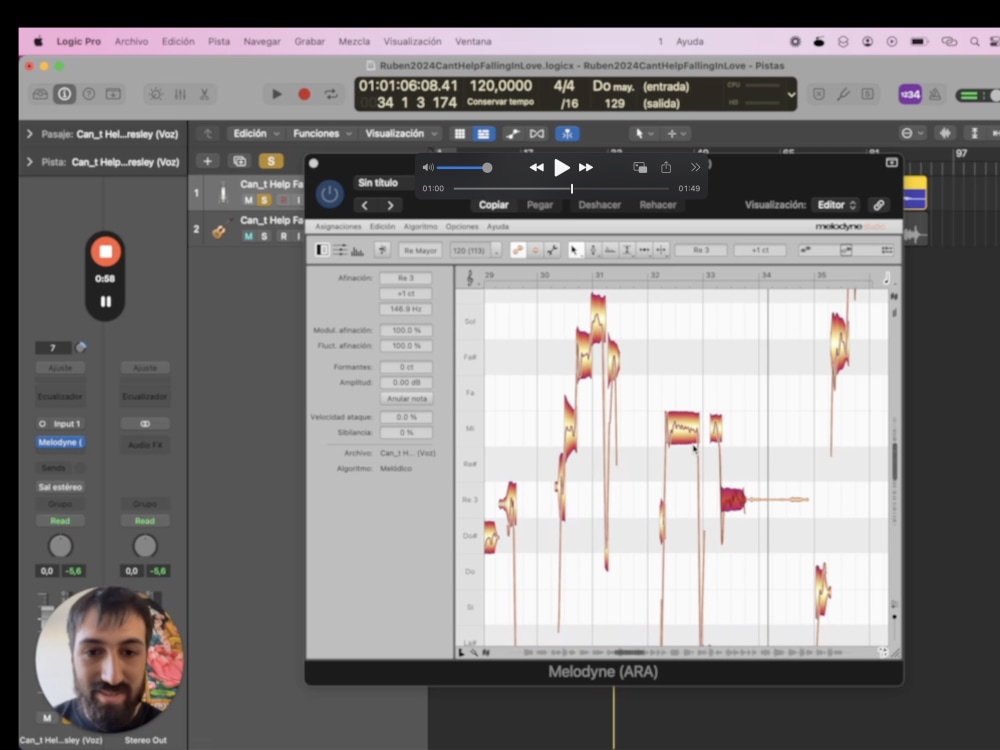Click the plug-in link chain icon

coord(879,205)
